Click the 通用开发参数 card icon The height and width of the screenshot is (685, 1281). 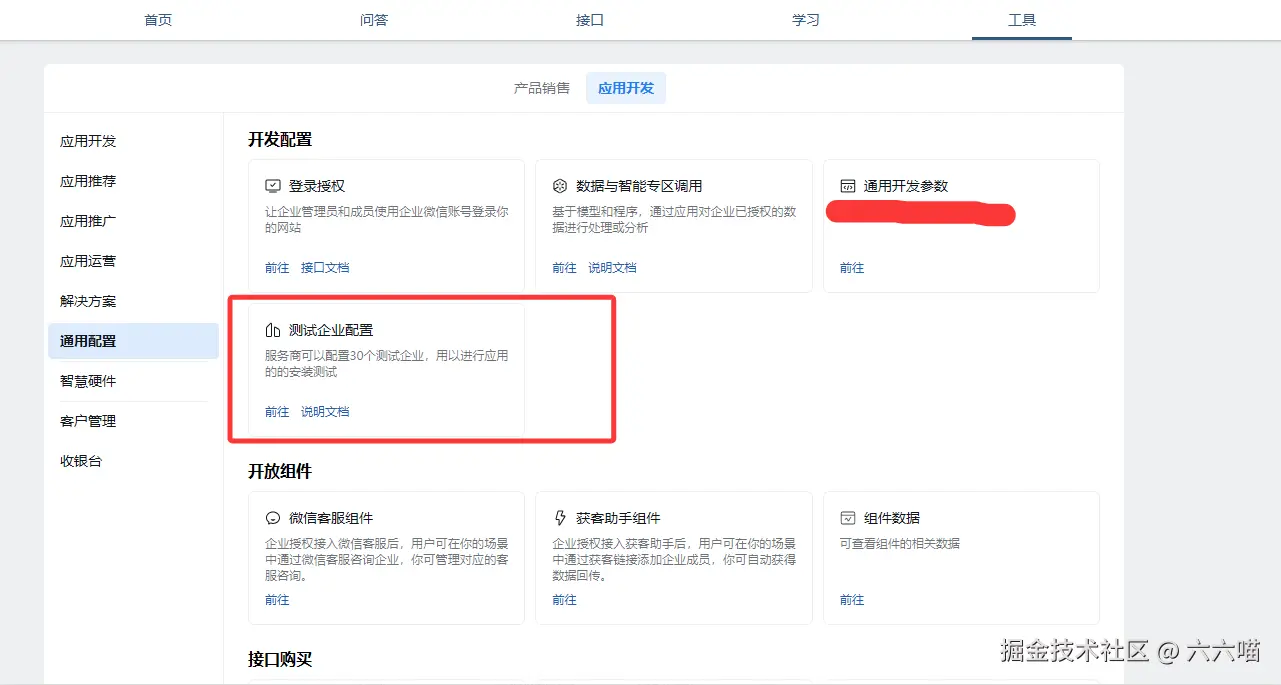click(847, 186)
